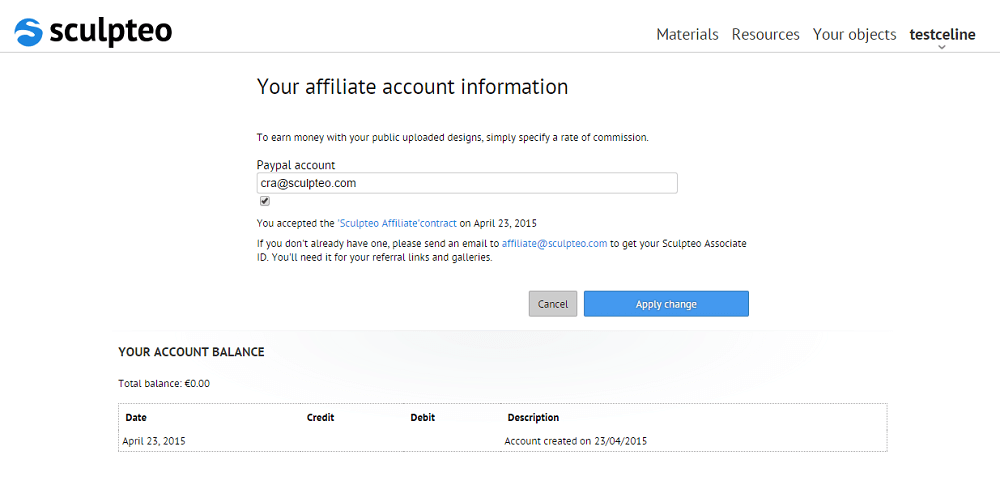
Task: Click the Total balance €0.00 text
Action: click(164, 384)
